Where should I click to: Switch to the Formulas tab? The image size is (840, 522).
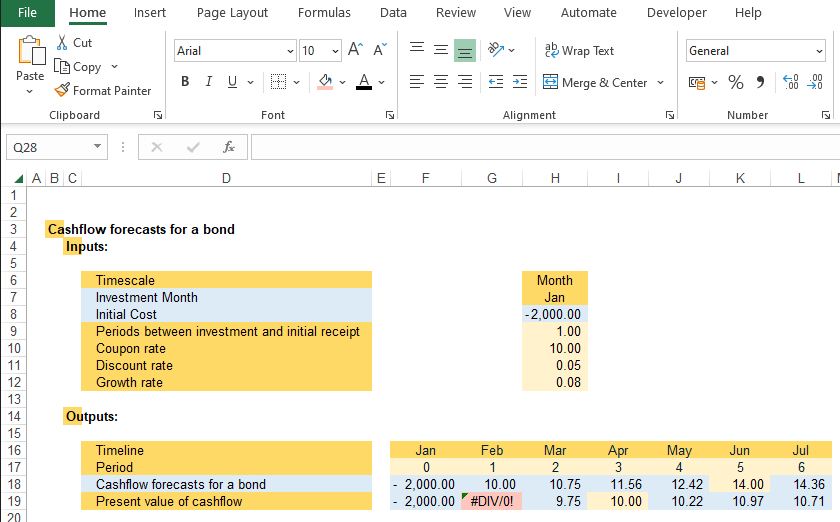[x=324, y=13]
